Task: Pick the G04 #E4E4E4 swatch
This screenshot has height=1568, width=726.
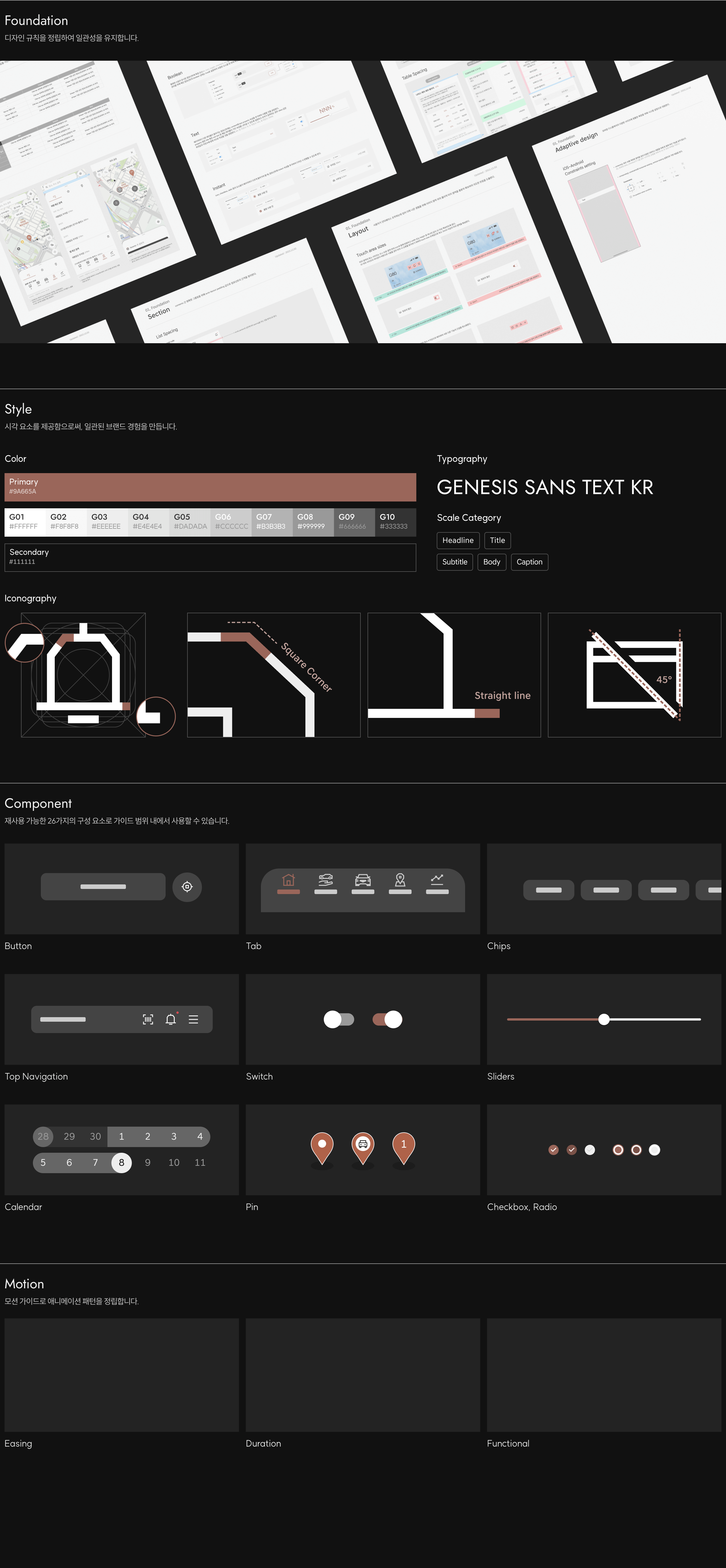Action: [149, 522]
